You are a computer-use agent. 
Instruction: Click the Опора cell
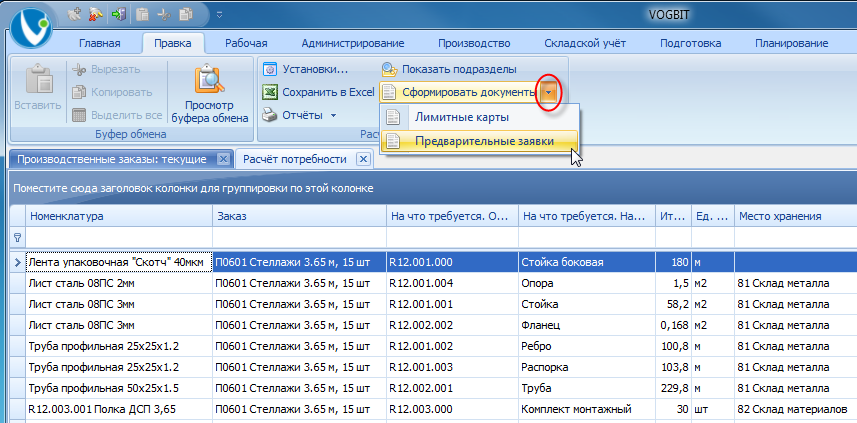[x=587, y=283]
